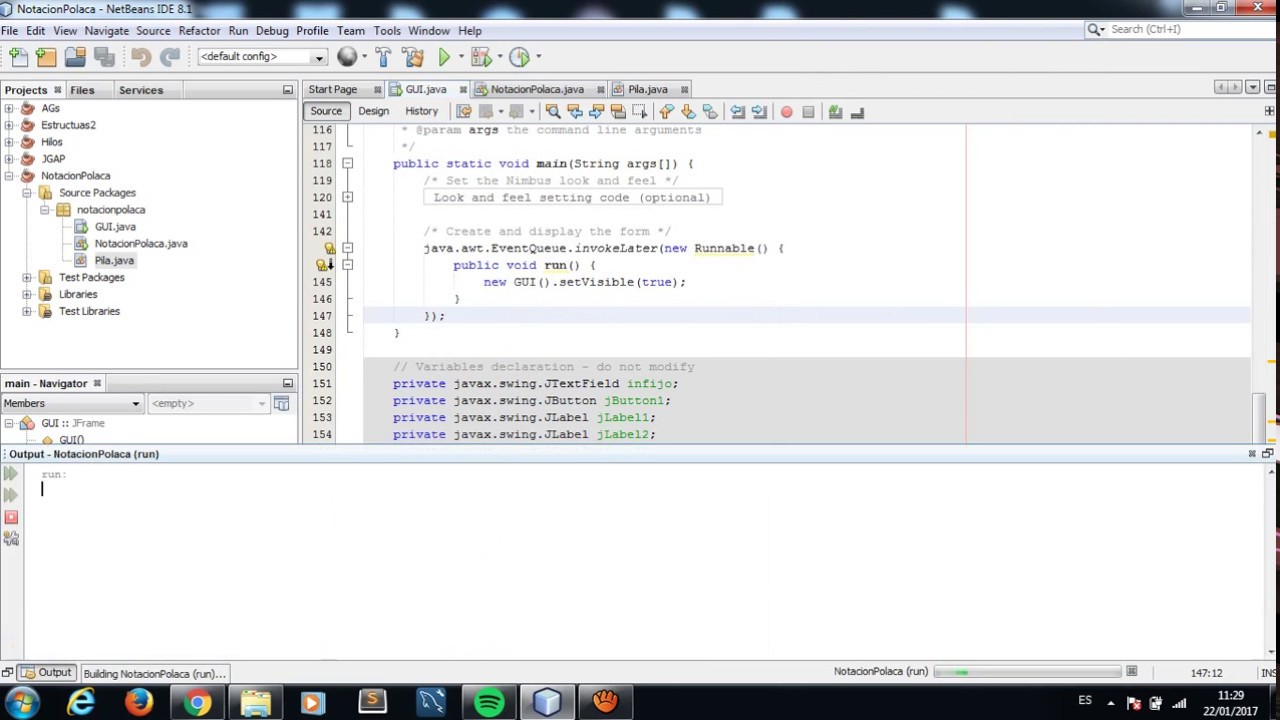Open the Run Project arrow dropdown
The height and width of the screenshot is (720, 1280).
pos(461,57)
